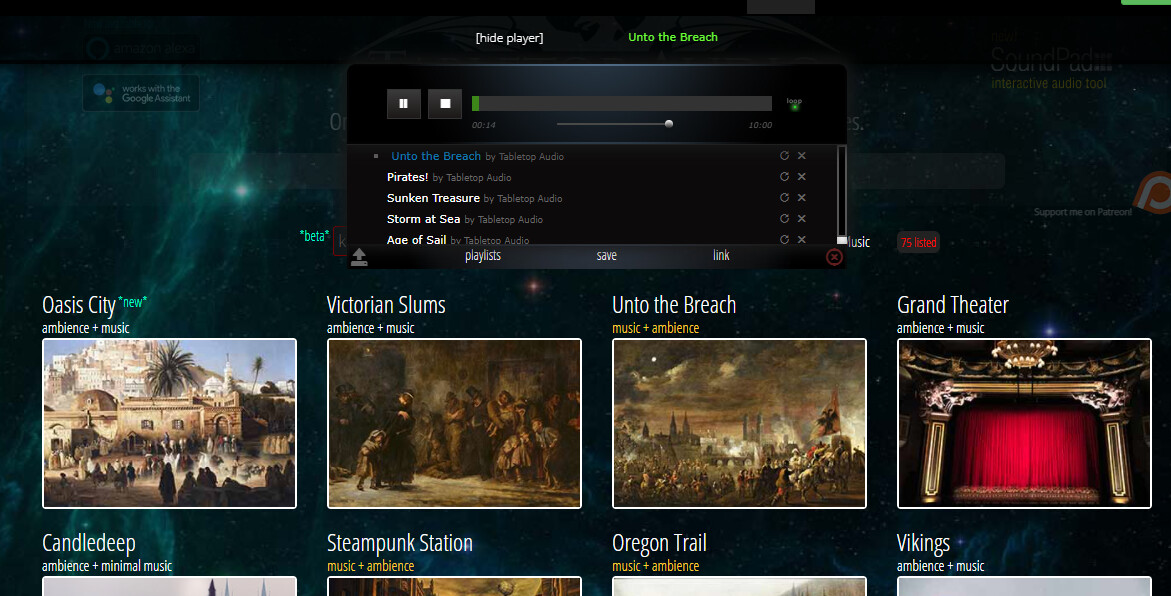
Task: Click the Candledeep title
Action: (89, 543)
